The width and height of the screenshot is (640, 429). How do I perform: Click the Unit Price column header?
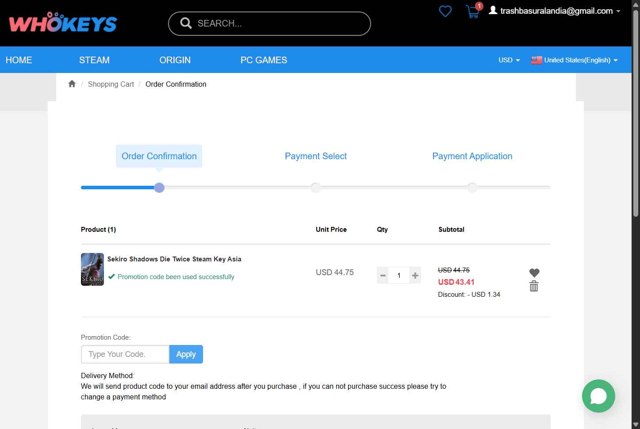[331, 229]
